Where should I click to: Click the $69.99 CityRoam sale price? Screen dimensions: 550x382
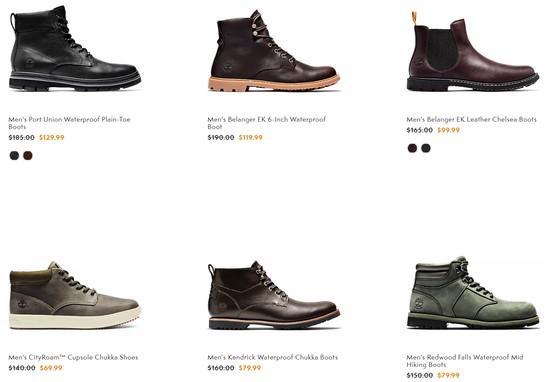tap(51, 368)
